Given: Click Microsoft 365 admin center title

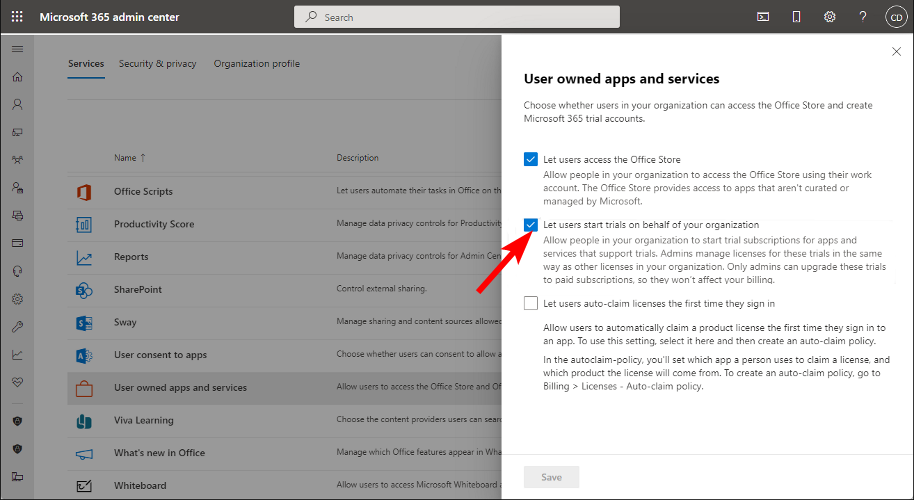Looking at the screenshot, I should [x=110, y=17].
